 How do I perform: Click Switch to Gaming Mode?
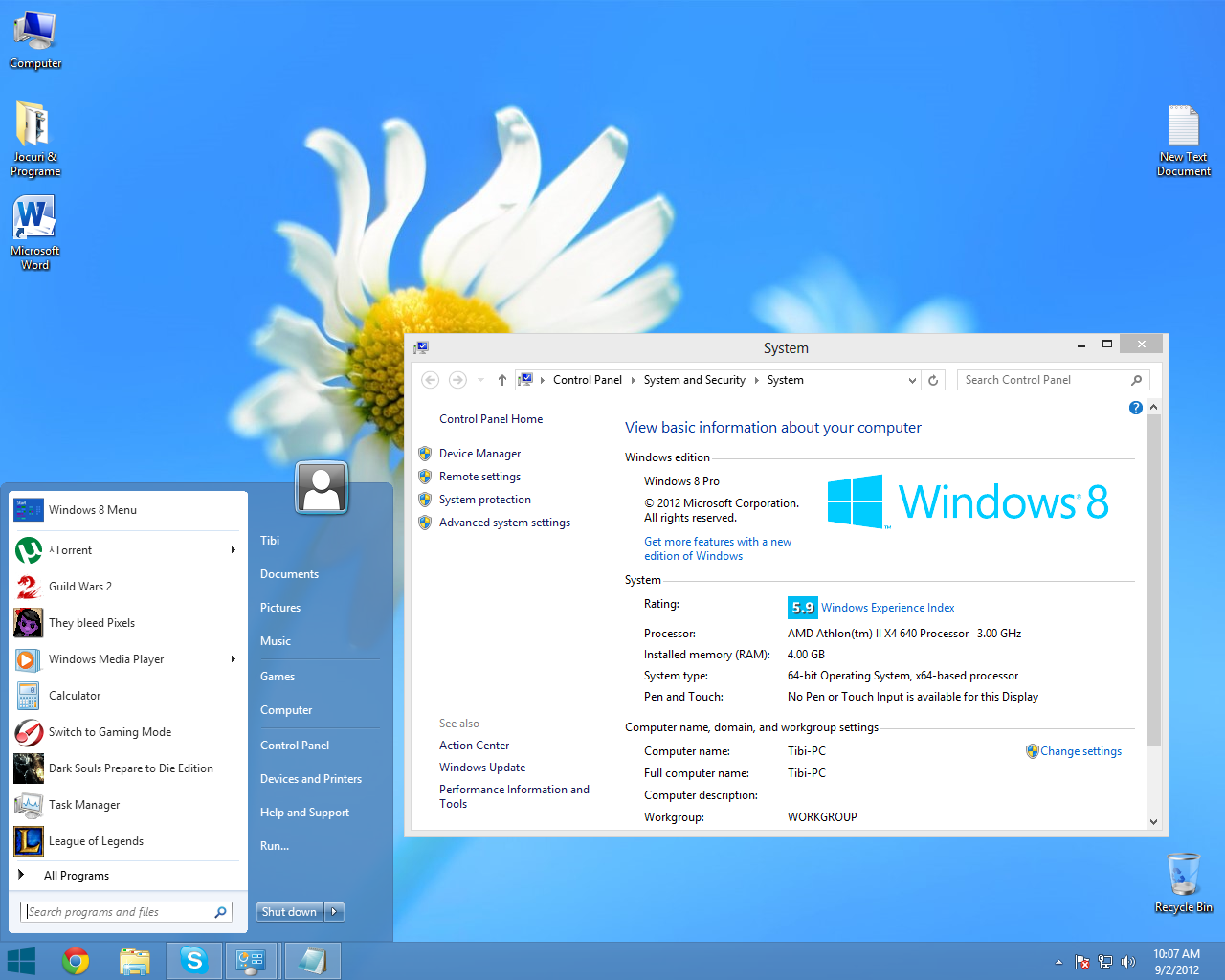click(126, 732)
